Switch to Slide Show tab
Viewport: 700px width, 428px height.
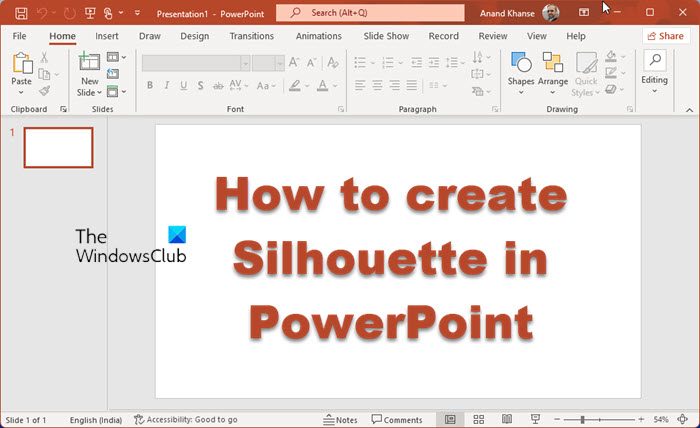click(386, 36)
